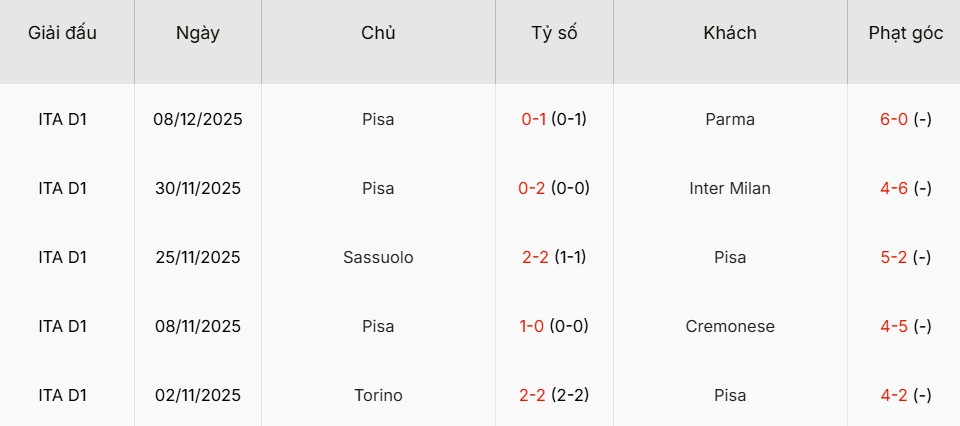Screen dimensions: 960x426
Task: Select the Torino home team name
Action: [x=378, y=395]
